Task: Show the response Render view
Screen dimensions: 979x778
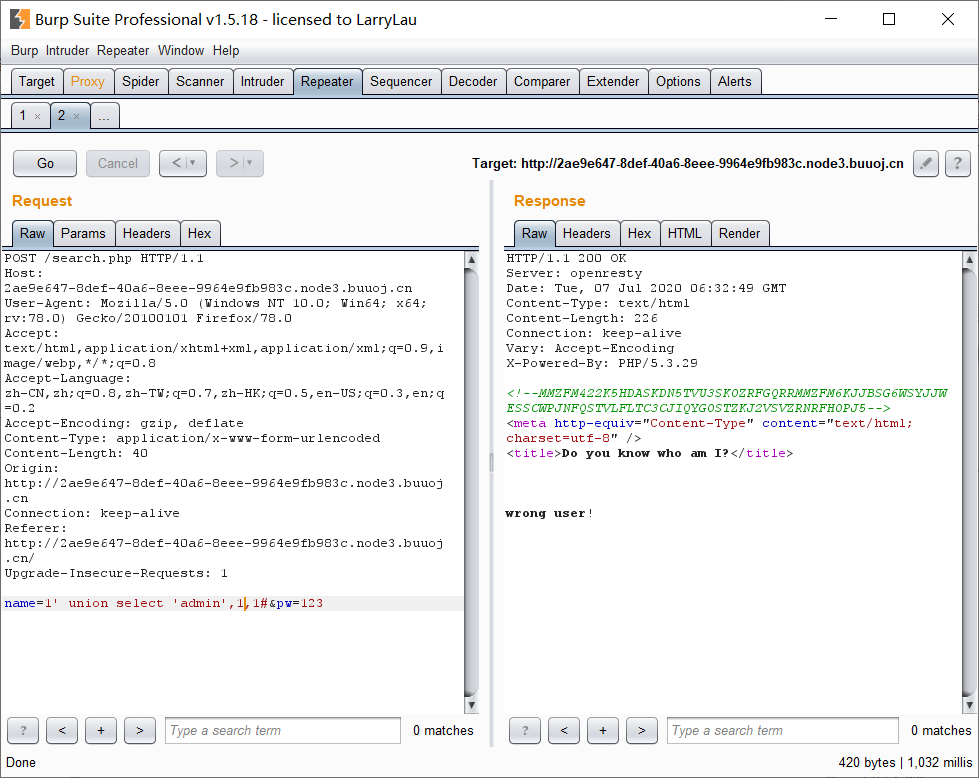Action: pos(740,234)
